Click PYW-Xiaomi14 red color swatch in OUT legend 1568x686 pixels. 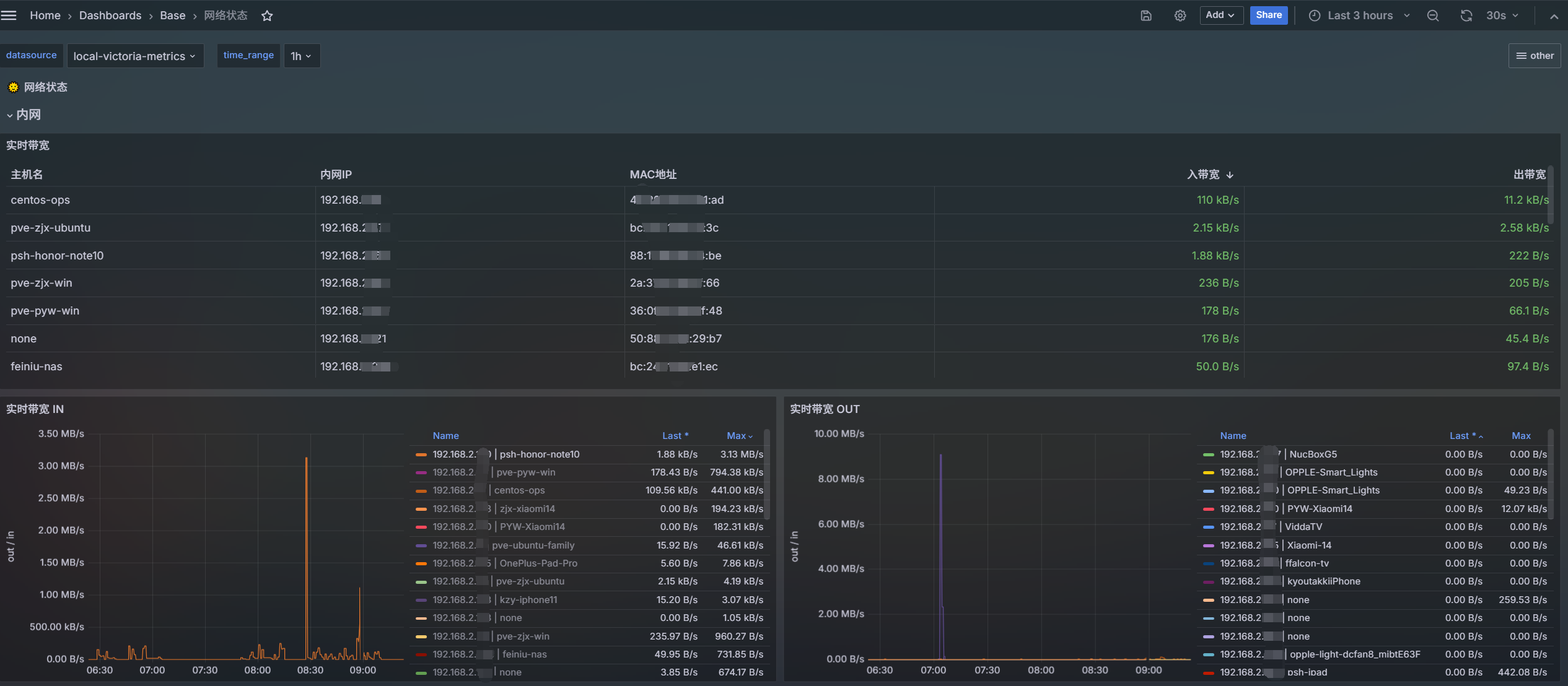pos(1208,509)
